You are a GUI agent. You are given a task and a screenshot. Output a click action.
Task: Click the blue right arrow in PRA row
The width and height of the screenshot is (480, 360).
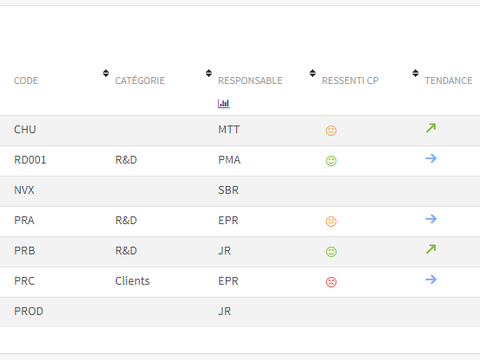point(431,219)
